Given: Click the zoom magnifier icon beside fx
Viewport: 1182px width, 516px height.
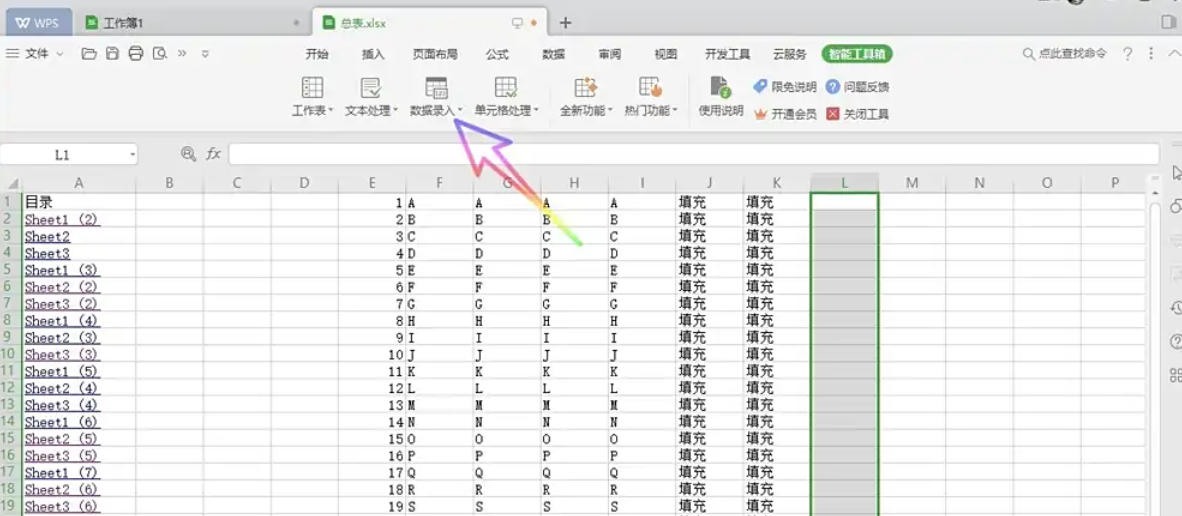Looking at the screenshot, I should pyautogui.click(x=188, y=154).
